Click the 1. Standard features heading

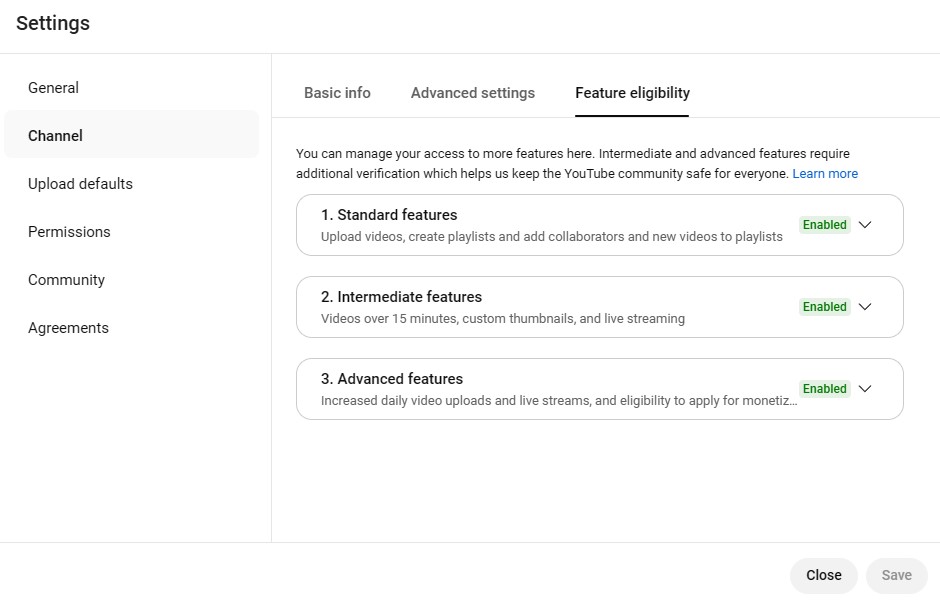tap(389, 215)
